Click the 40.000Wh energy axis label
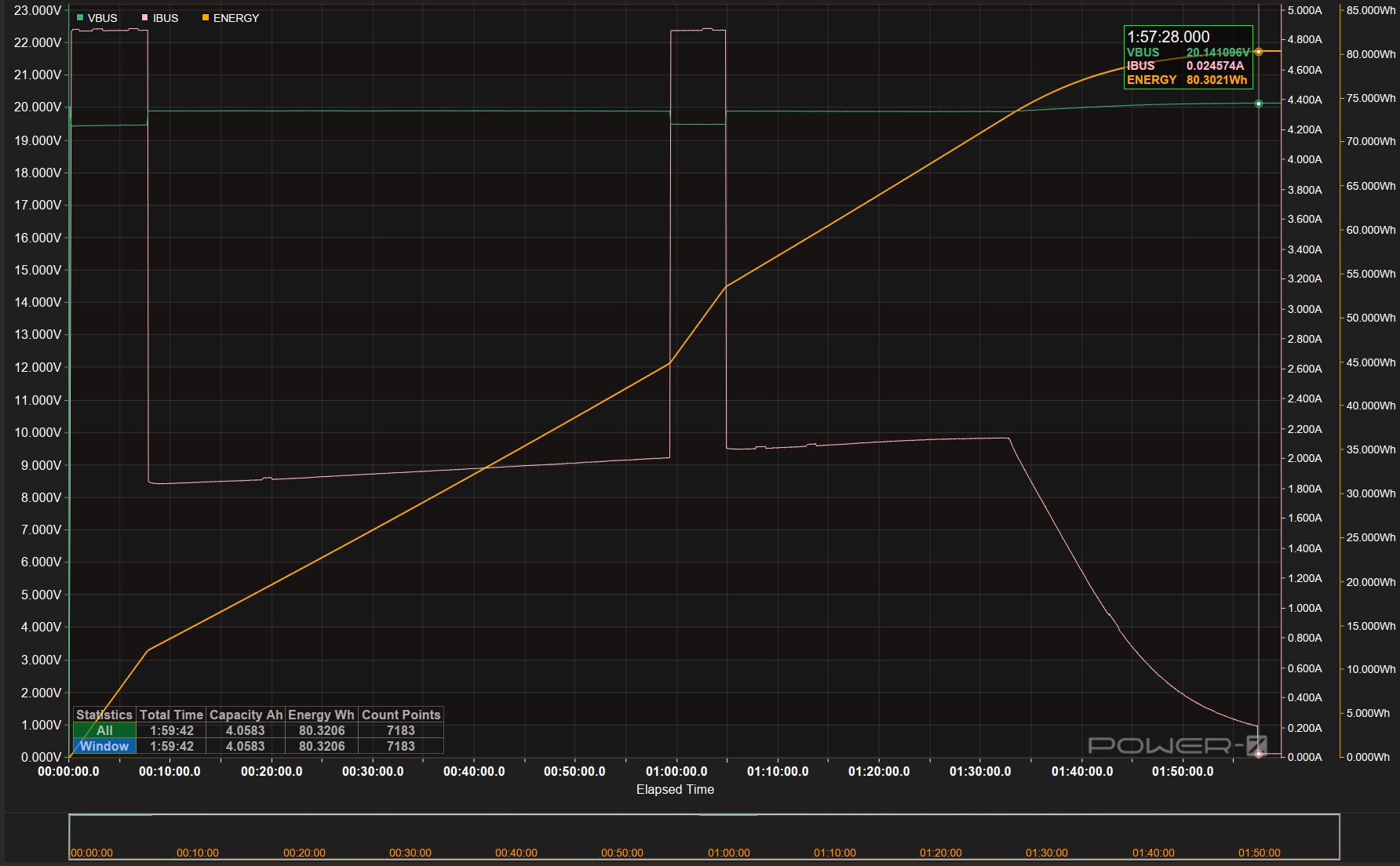This screenshot has height=866, width=1400. 1371,406
